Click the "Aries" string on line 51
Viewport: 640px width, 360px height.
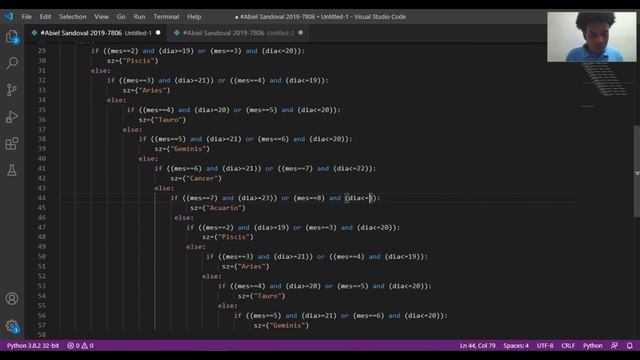pyautogui.click(x=252, y=267)
